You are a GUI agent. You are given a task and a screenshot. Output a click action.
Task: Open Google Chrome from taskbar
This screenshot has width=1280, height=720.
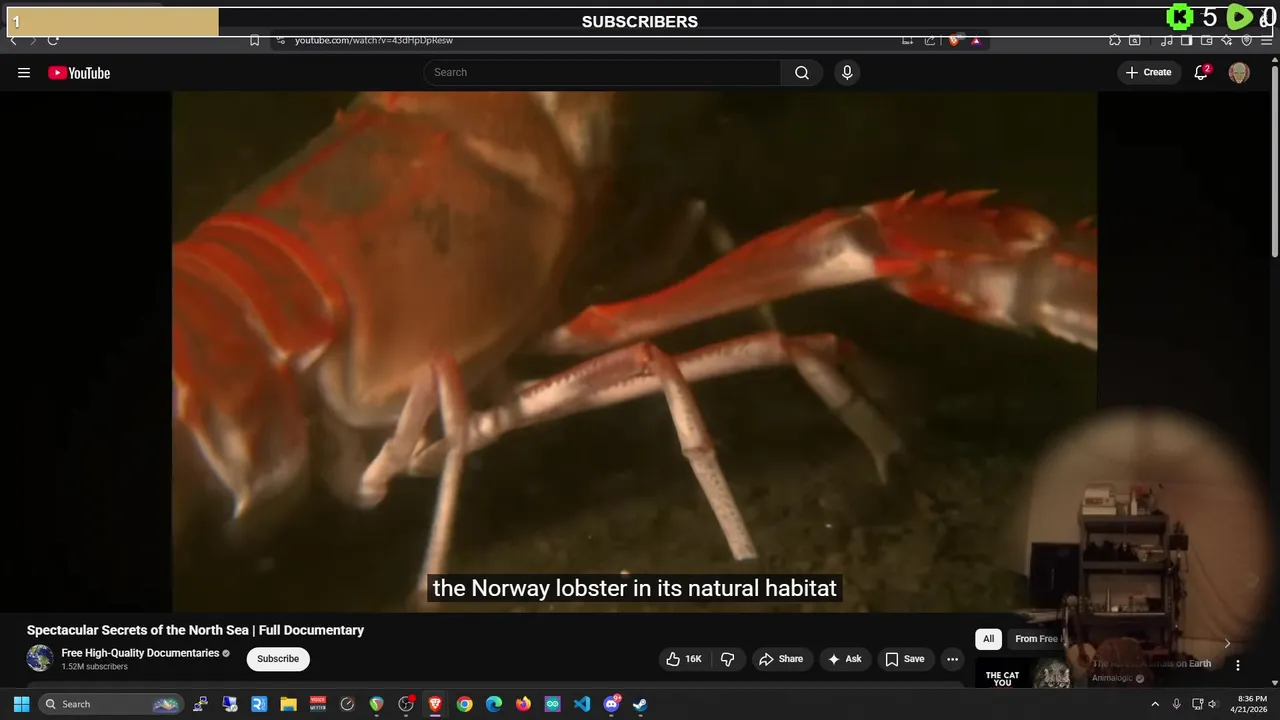point(464,704)
